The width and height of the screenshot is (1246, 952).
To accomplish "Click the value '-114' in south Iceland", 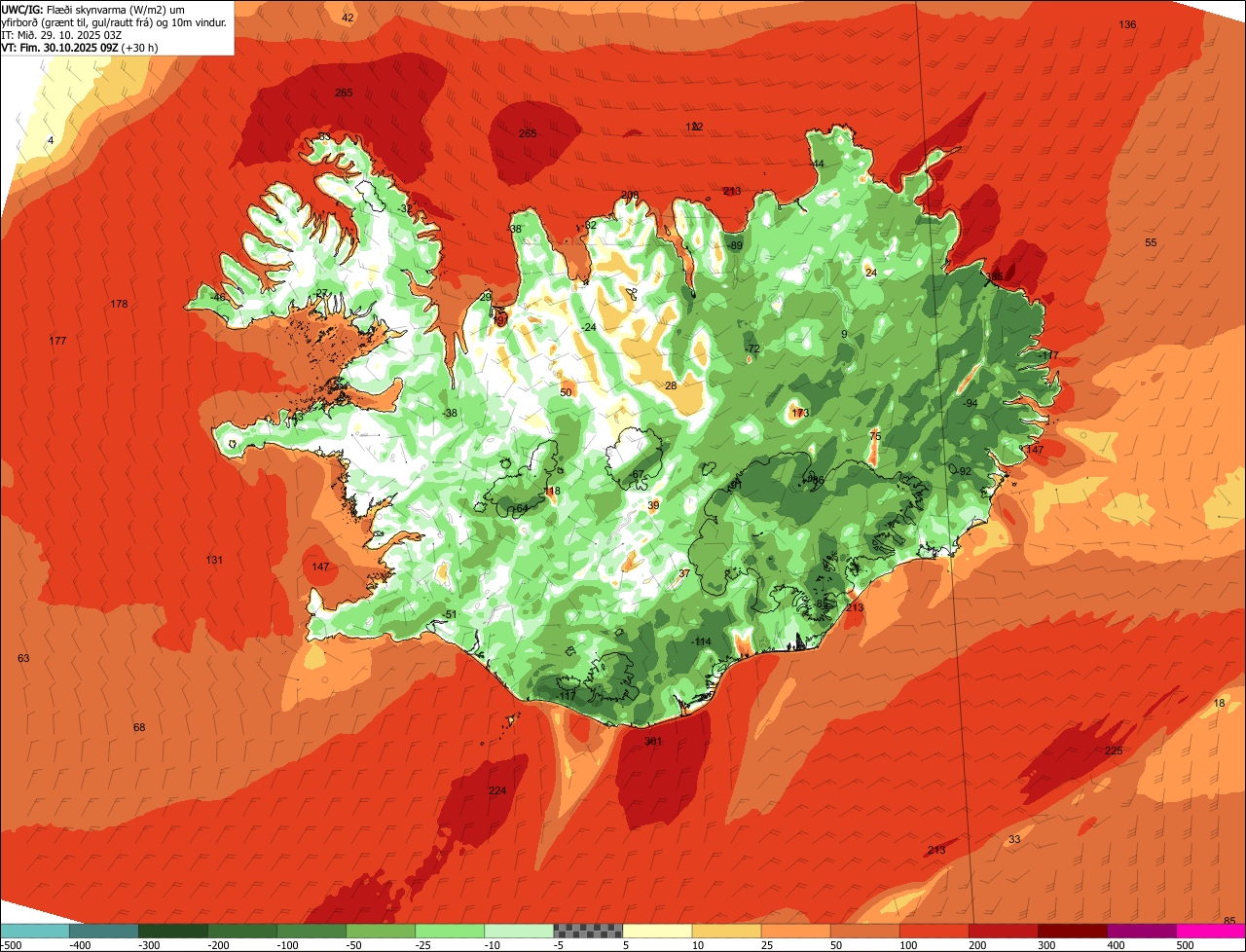I will click(700, 641).
